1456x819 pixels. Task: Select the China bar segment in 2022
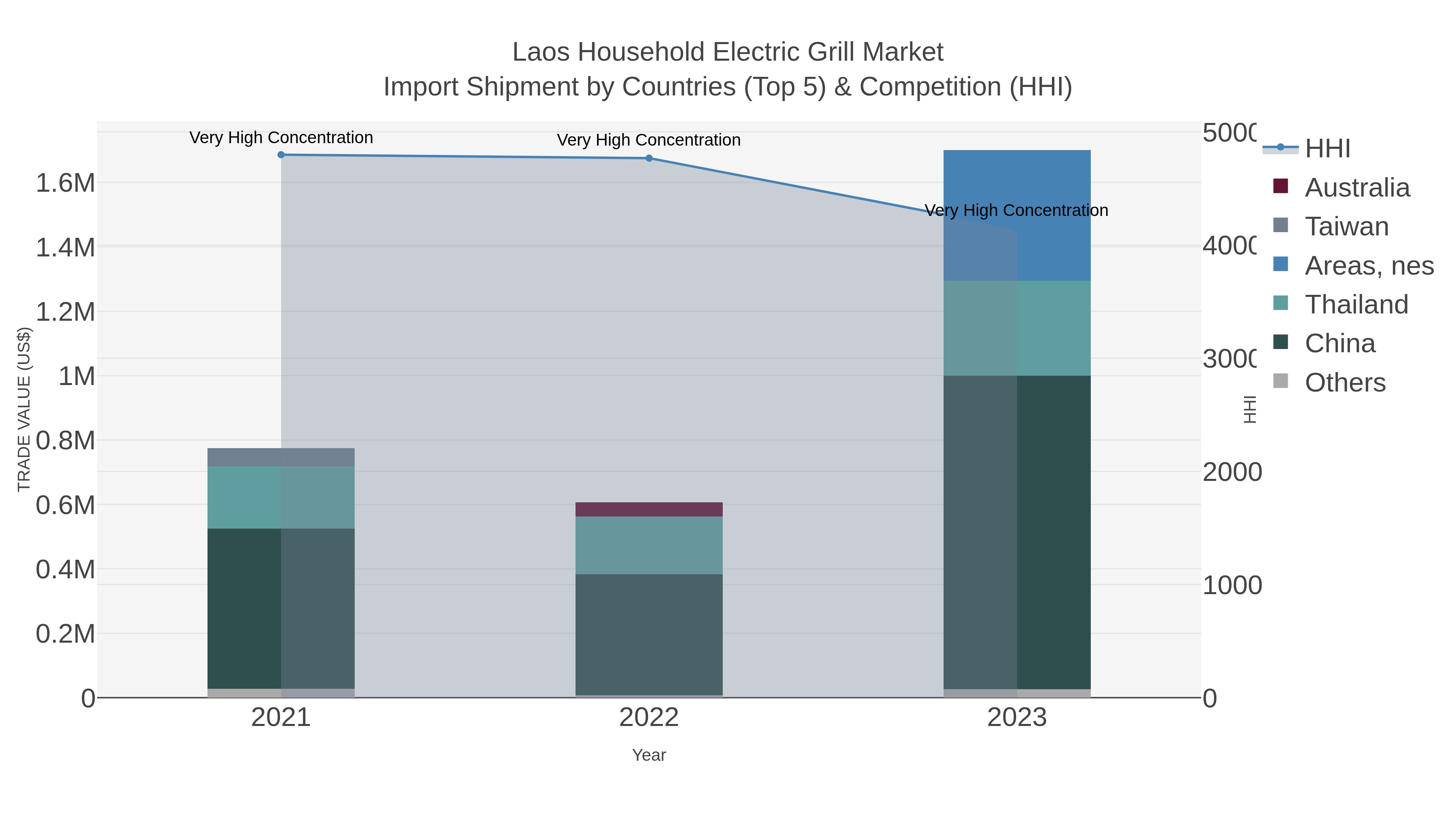point(649,635)
